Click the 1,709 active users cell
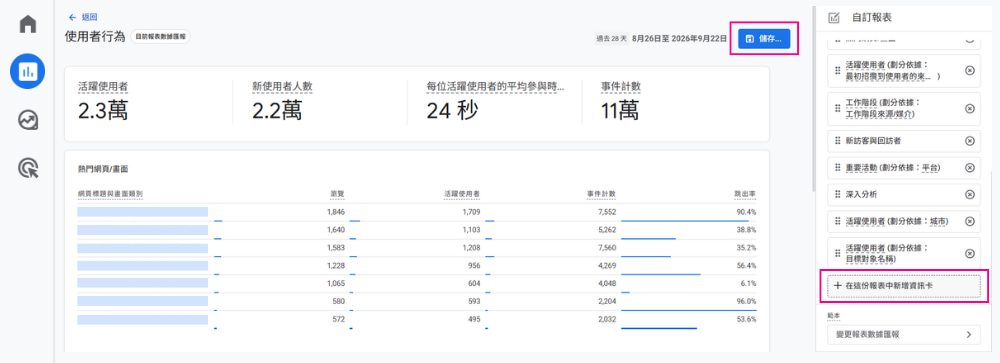Viewport: 1000px width, 363px height. [x=471, y=212]
